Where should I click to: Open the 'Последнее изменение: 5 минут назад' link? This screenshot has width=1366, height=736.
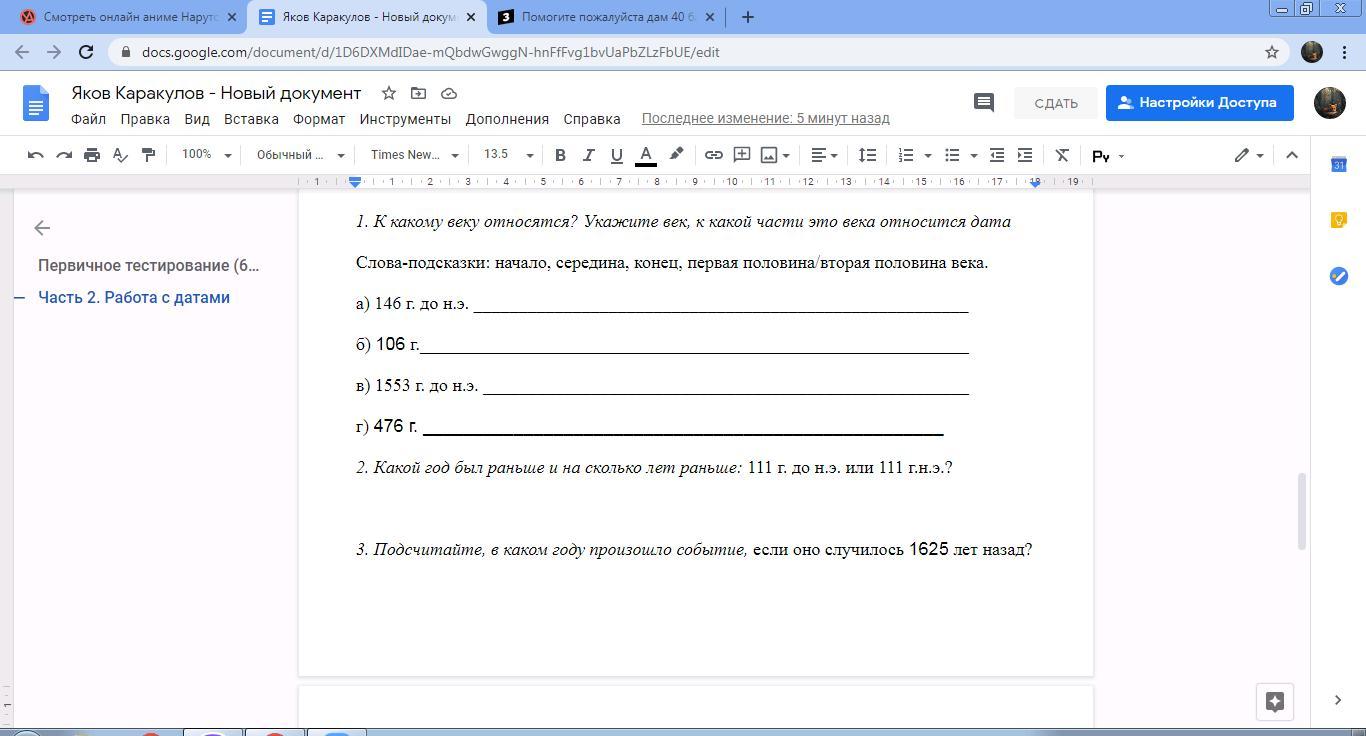765,118
